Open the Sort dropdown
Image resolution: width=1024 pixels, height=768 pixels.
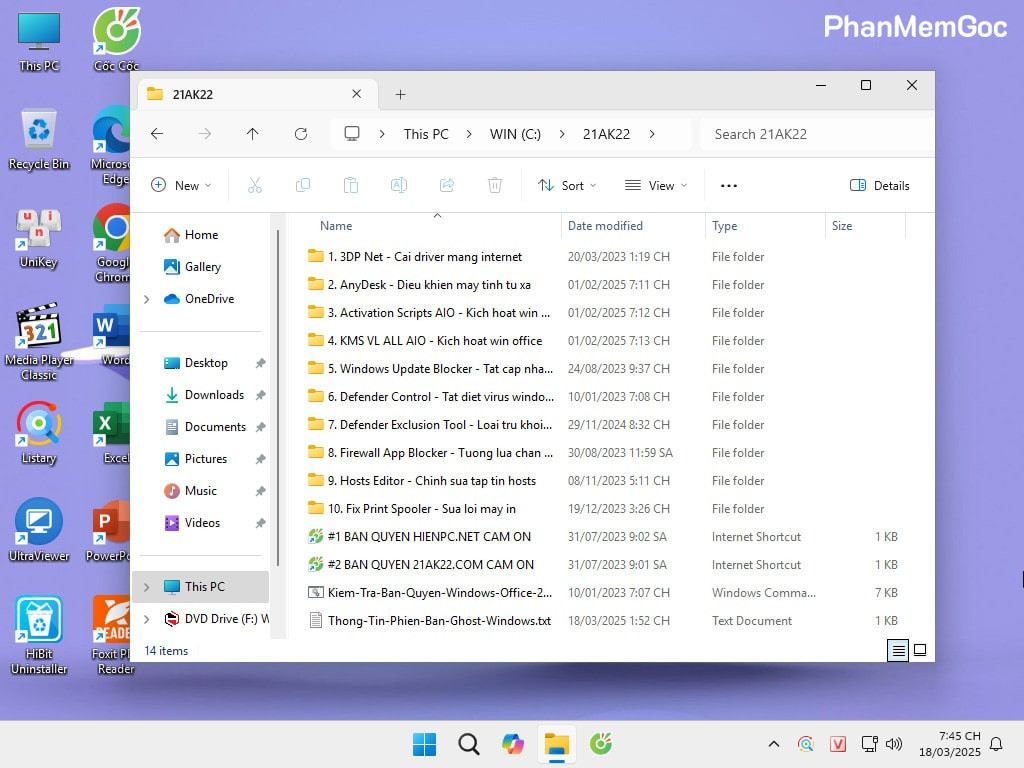click(x=567, y=185)
